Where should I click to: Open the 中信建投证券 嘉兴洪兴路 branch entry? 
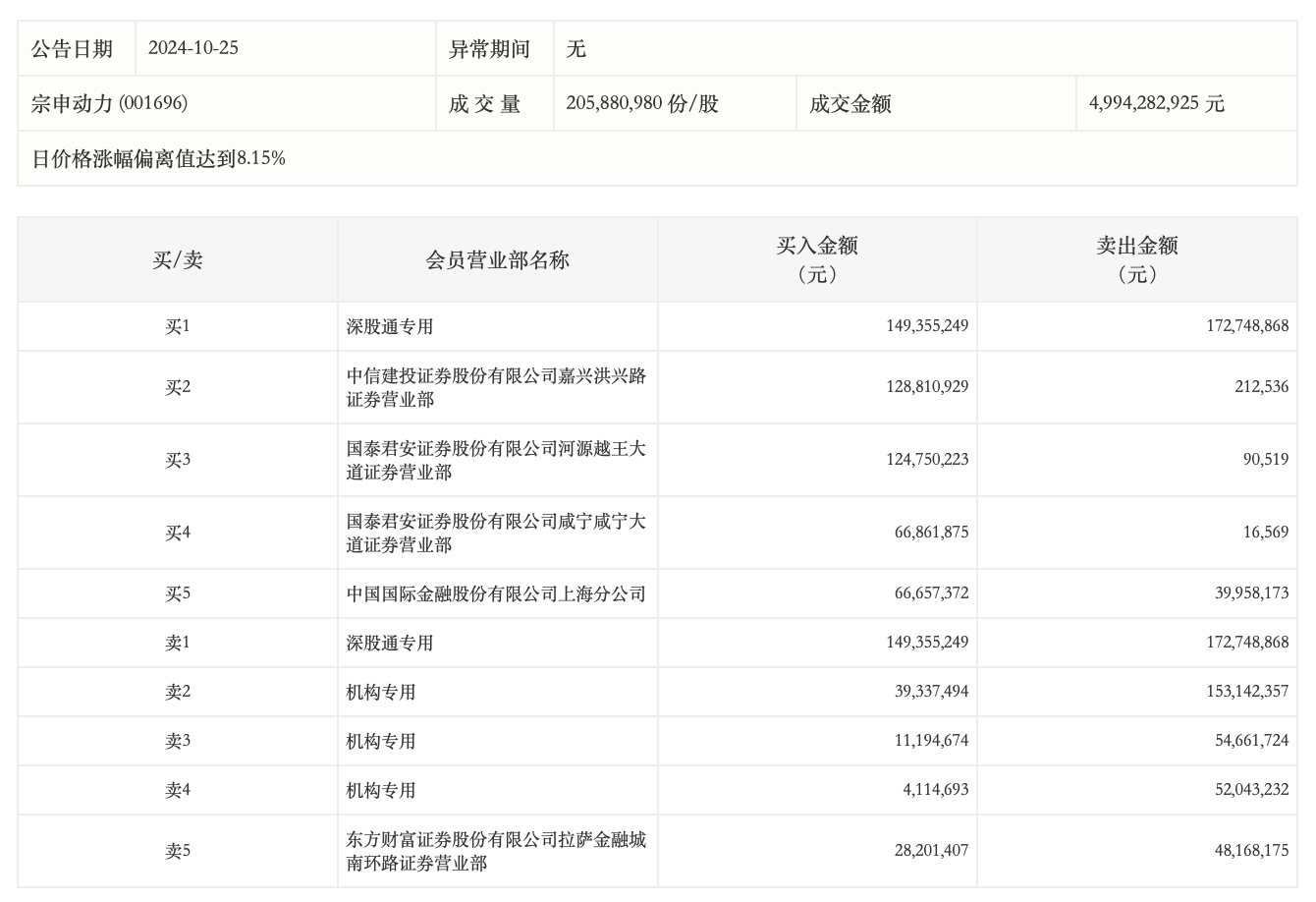click(496, 387)
